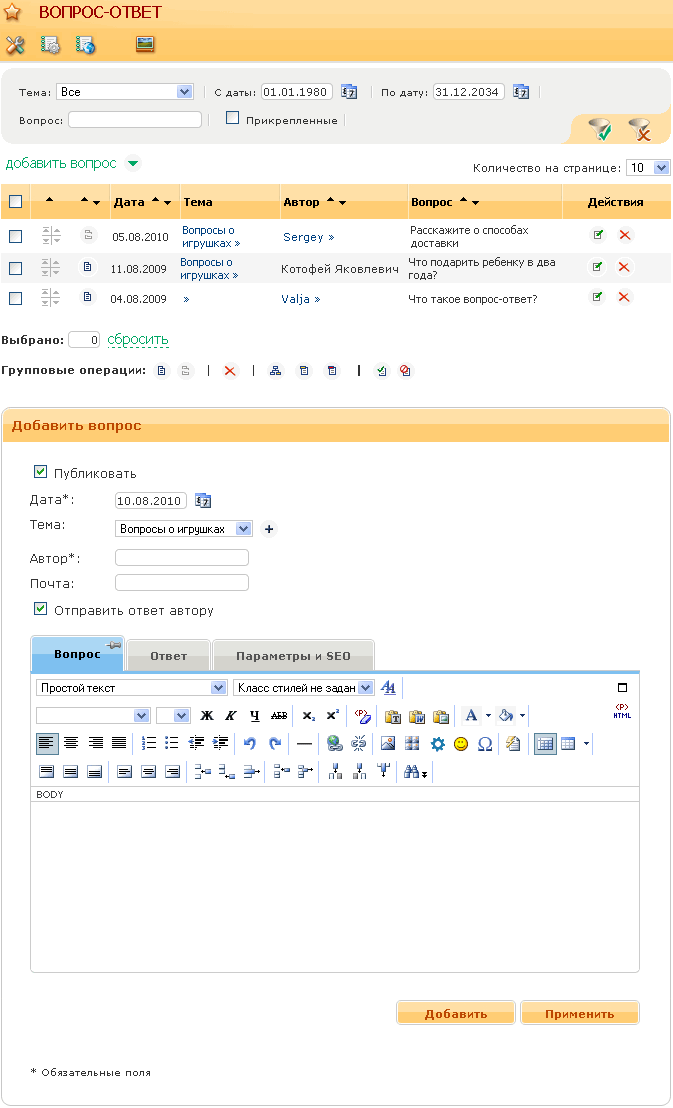Open the calendar next to 'По дату'

[x=520, y=92]
